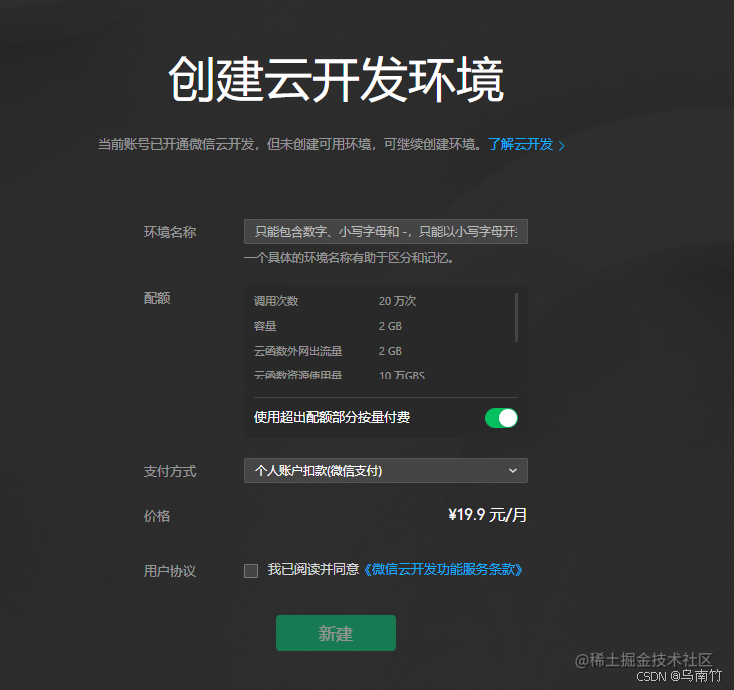Click the 配额 label

157,298
